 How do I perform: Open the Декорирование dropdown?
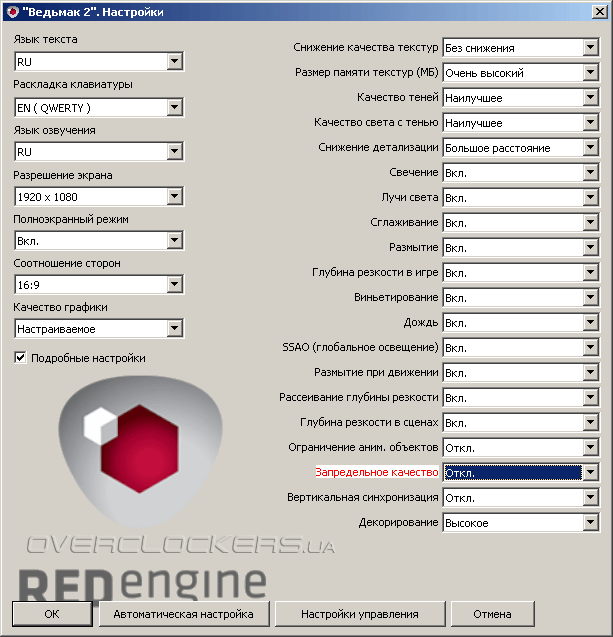click(x=521, y=522)
